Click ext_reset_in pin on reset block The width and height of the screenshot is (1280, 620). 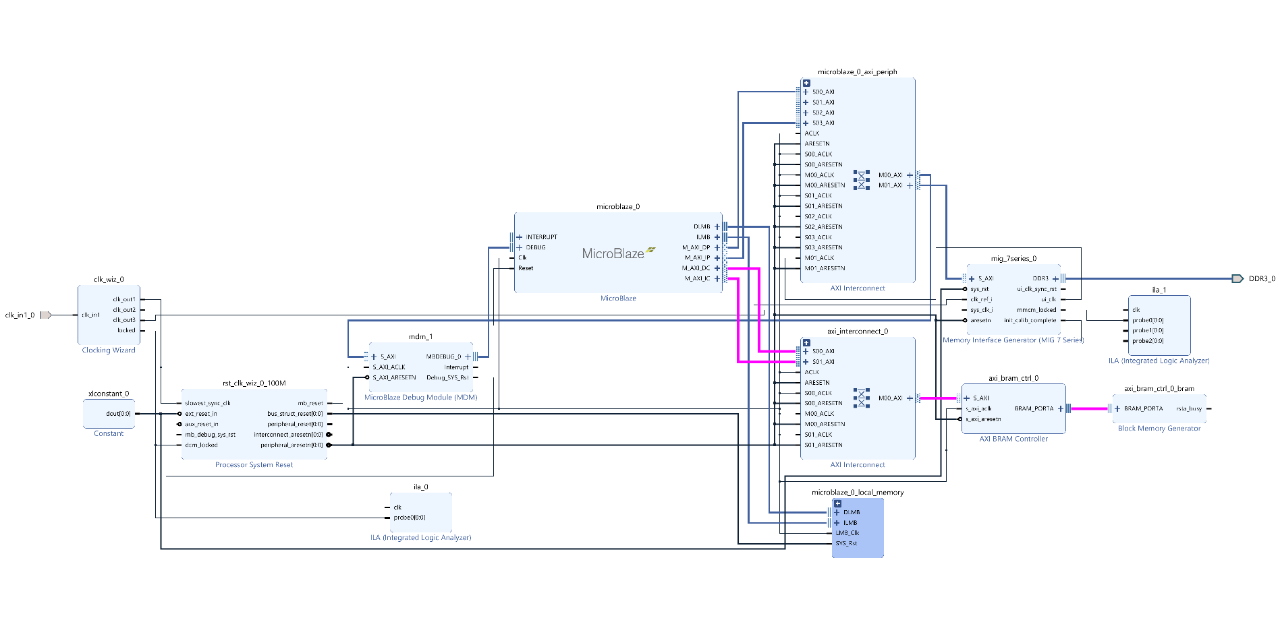202,413
